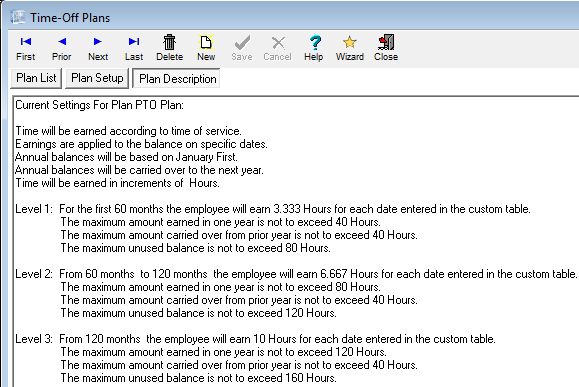Create a New time-off plan

[206, 48]
